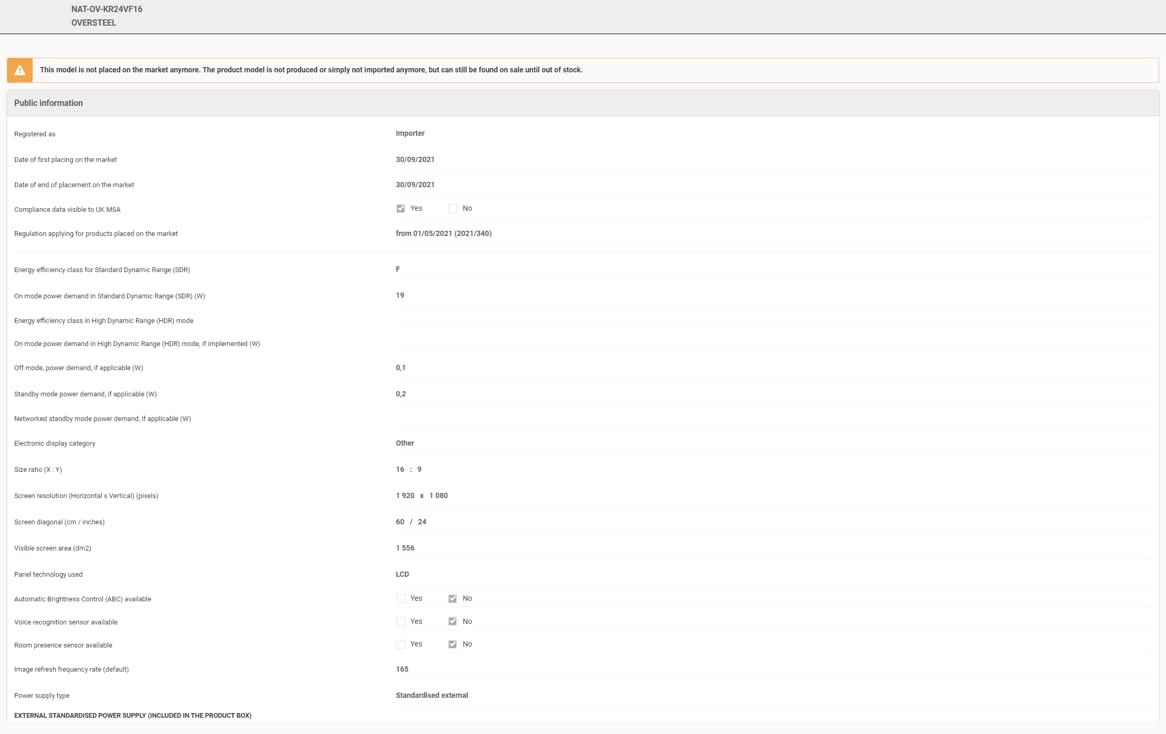Select model identifier NAT-OV-KR24VF16 text
1166x734 pixels.
[x=107, y=9]
